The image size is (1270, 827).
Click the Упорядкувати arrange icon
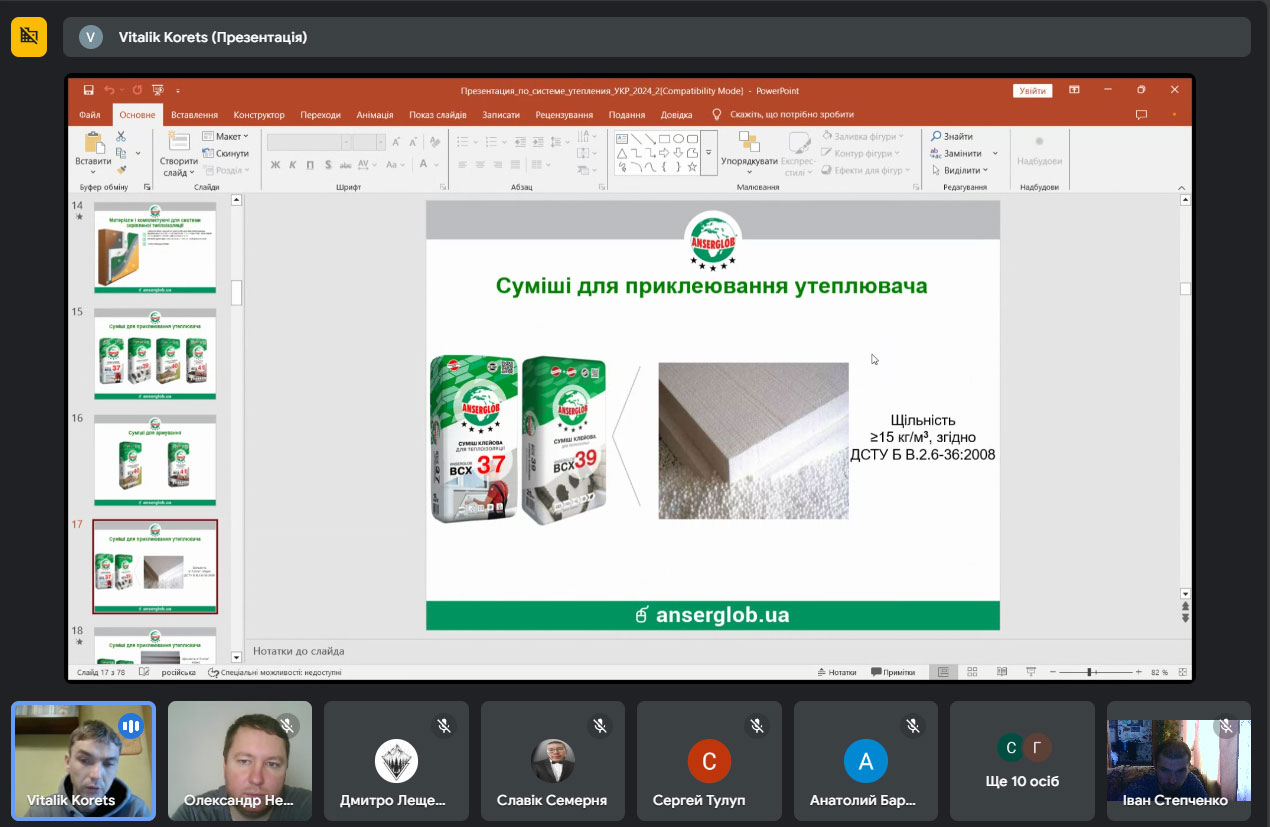tap(749, 142)
